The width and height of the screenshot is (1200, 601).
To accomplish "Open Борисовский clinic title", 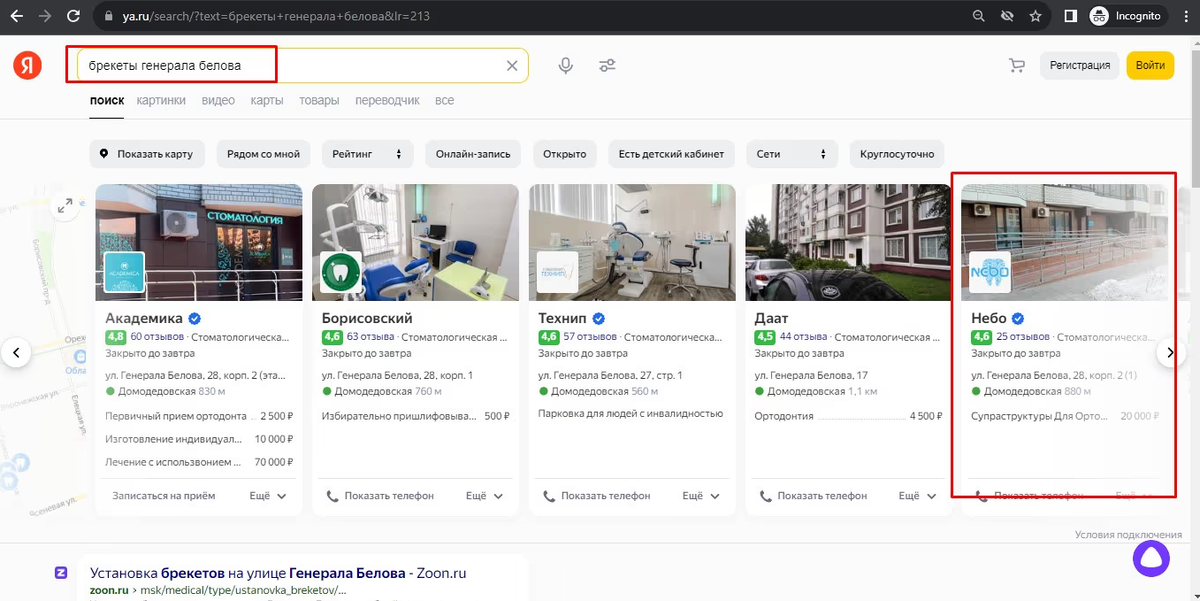I will pyautogui.click(x=367, y=319).
